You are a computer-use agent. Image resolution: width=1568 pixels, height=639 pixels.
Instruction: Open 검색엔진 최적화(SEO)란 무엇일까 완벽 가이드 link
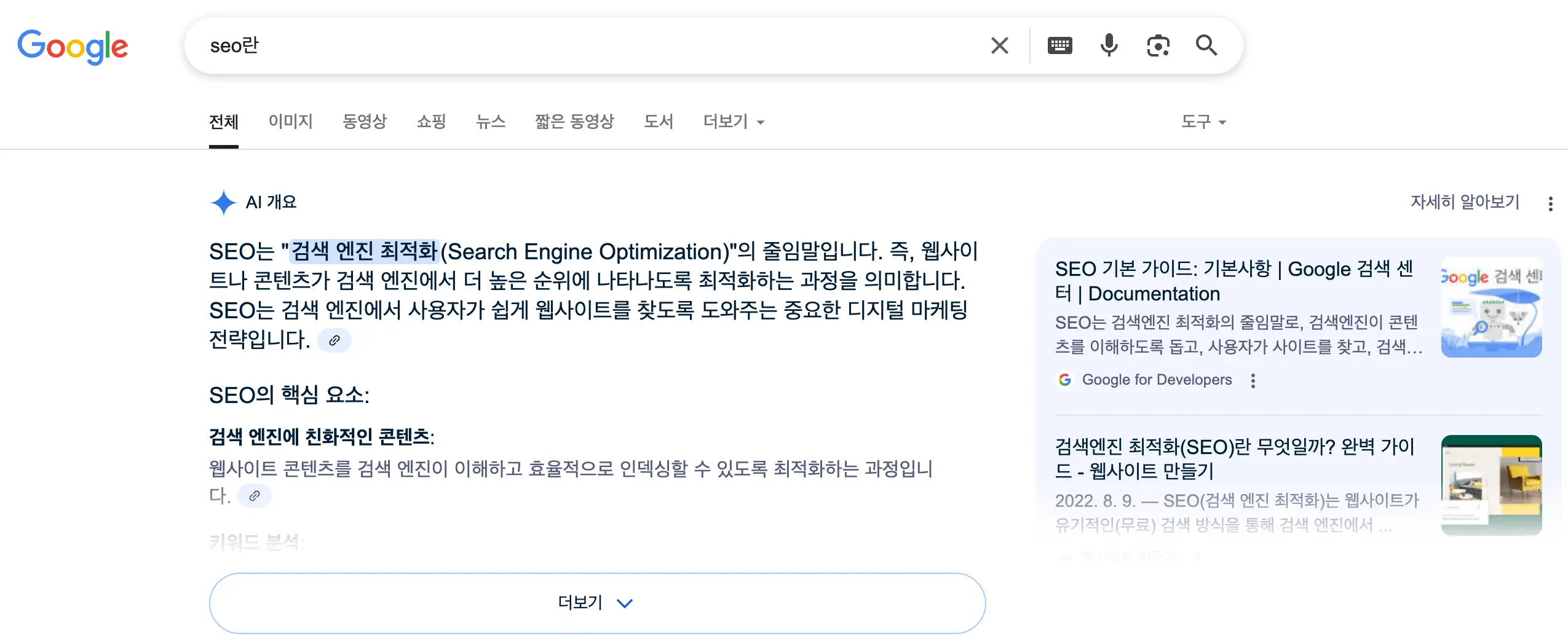coord(1235,459)
